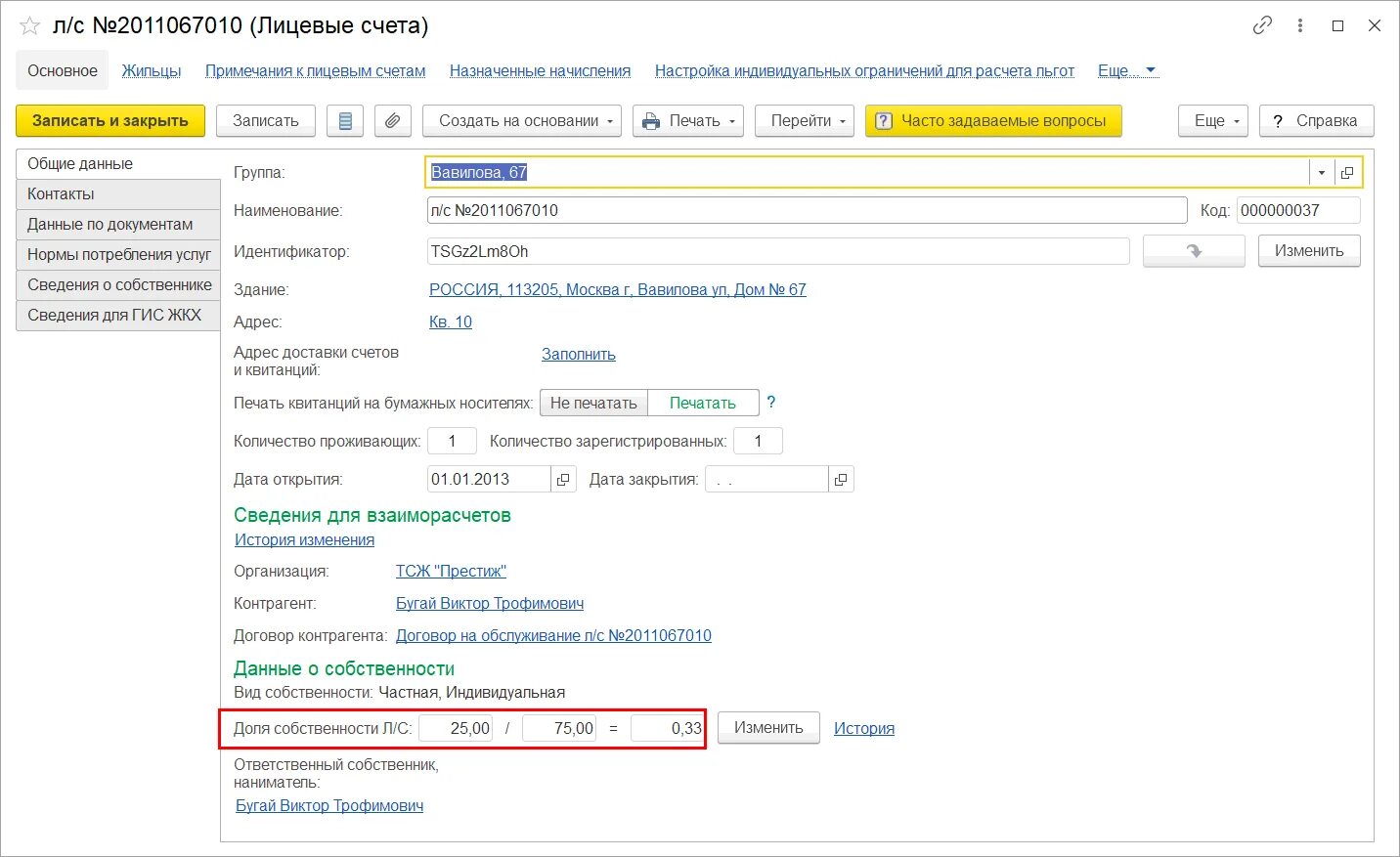Open the Печать dropdown menu
The width and height of the screenshot is (1400, 857).
[x=688, y=121]
